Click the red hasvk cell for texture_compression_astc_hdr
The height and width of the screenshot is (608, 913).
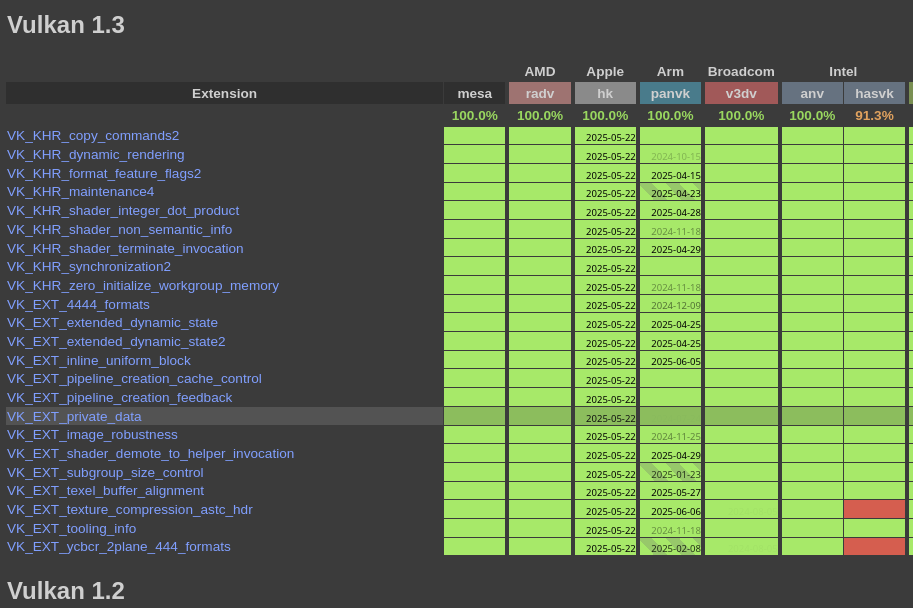874,509
